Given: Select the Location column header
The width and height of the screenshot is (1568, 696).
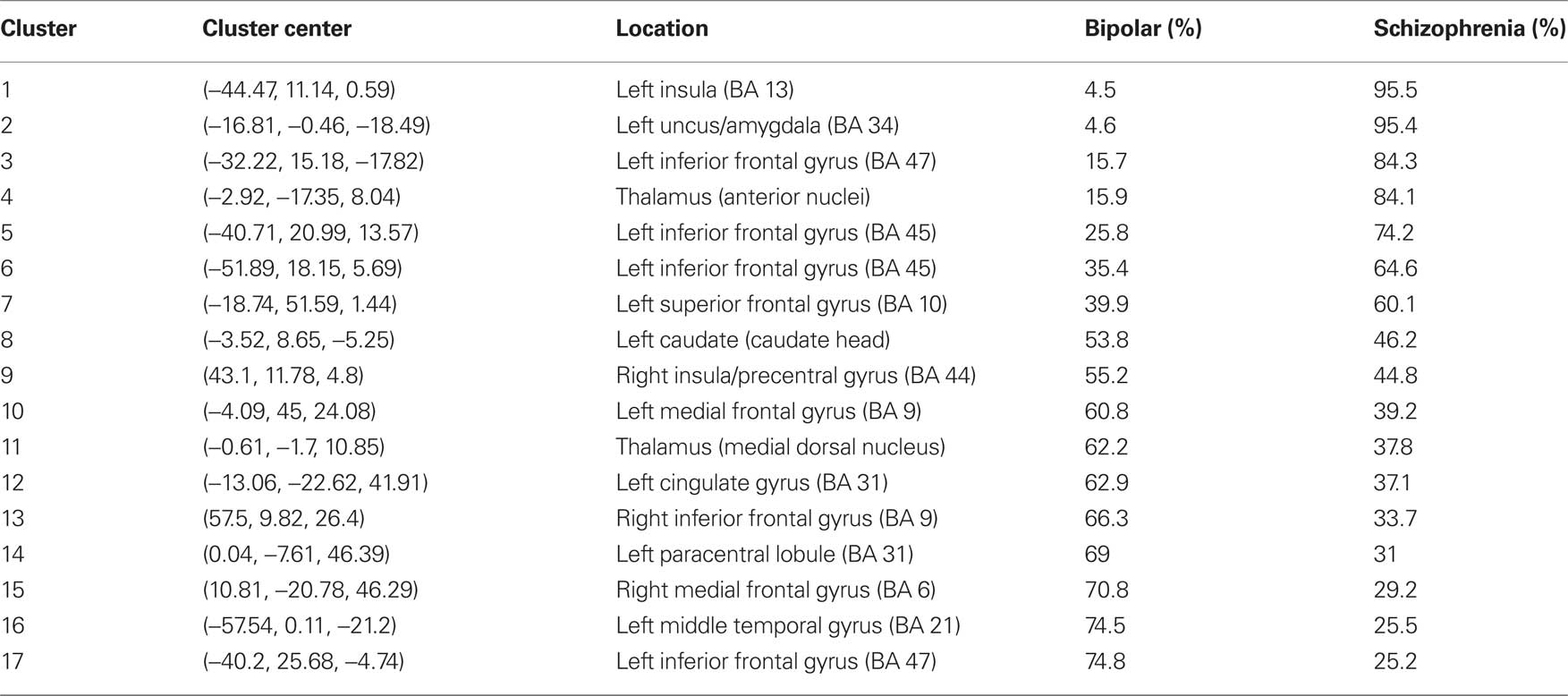Looking at the screenshot, I should [662, 29].
